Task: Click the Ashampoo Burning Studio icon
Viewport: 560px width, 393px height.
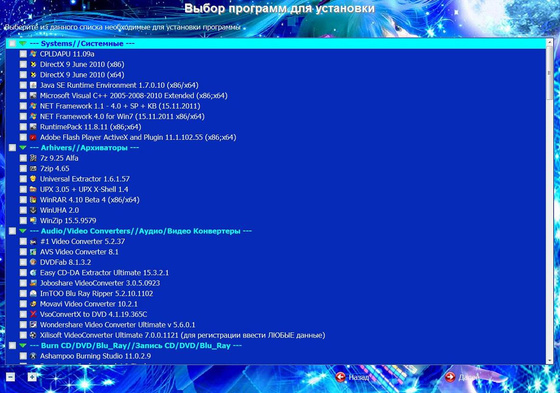Action: tap(33, 356)
